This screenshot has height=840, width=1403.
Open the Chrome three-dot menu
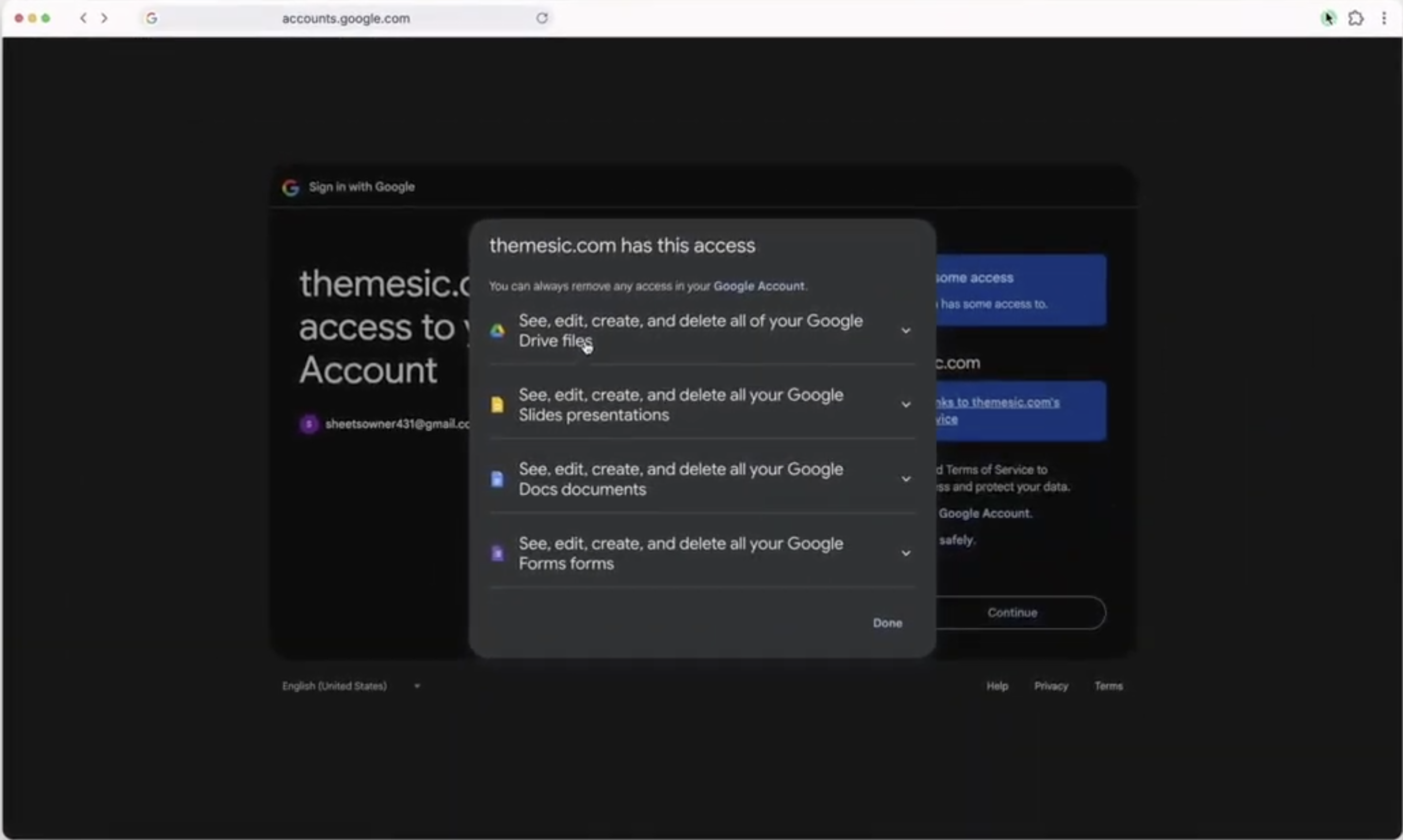[1384, 17]
